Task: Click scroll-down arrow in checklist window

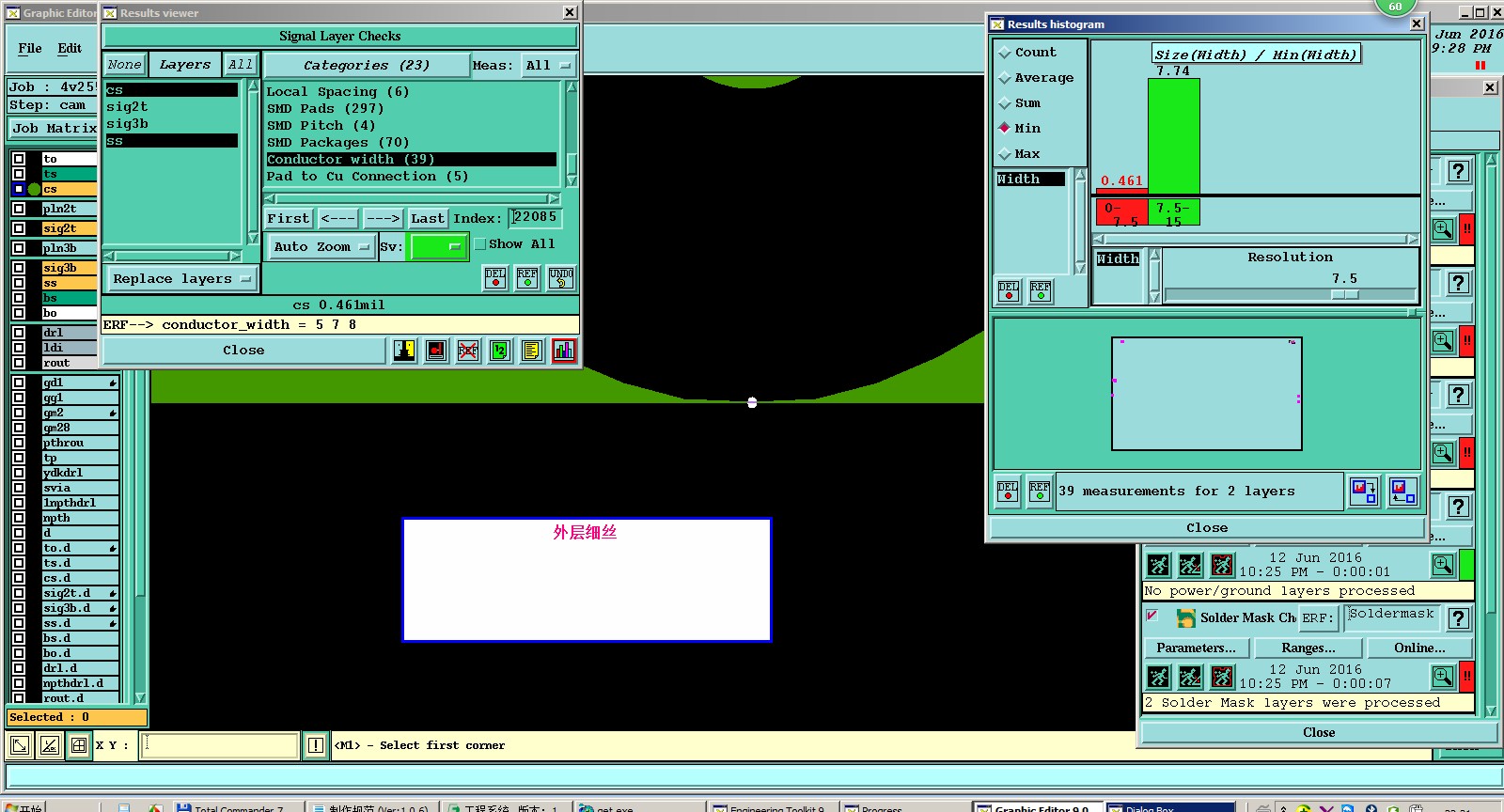Action: coord(1490,711)
